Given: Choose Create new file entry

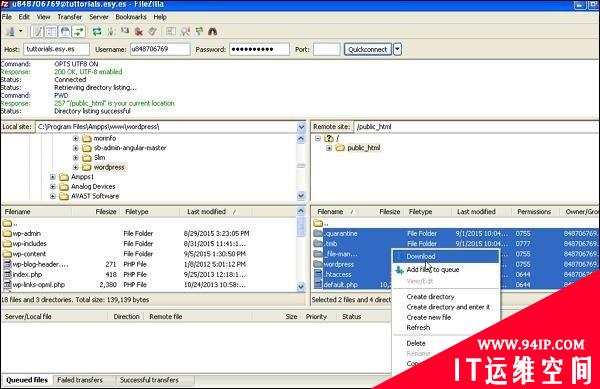Looking at the screenshot, I should [429, 317].
